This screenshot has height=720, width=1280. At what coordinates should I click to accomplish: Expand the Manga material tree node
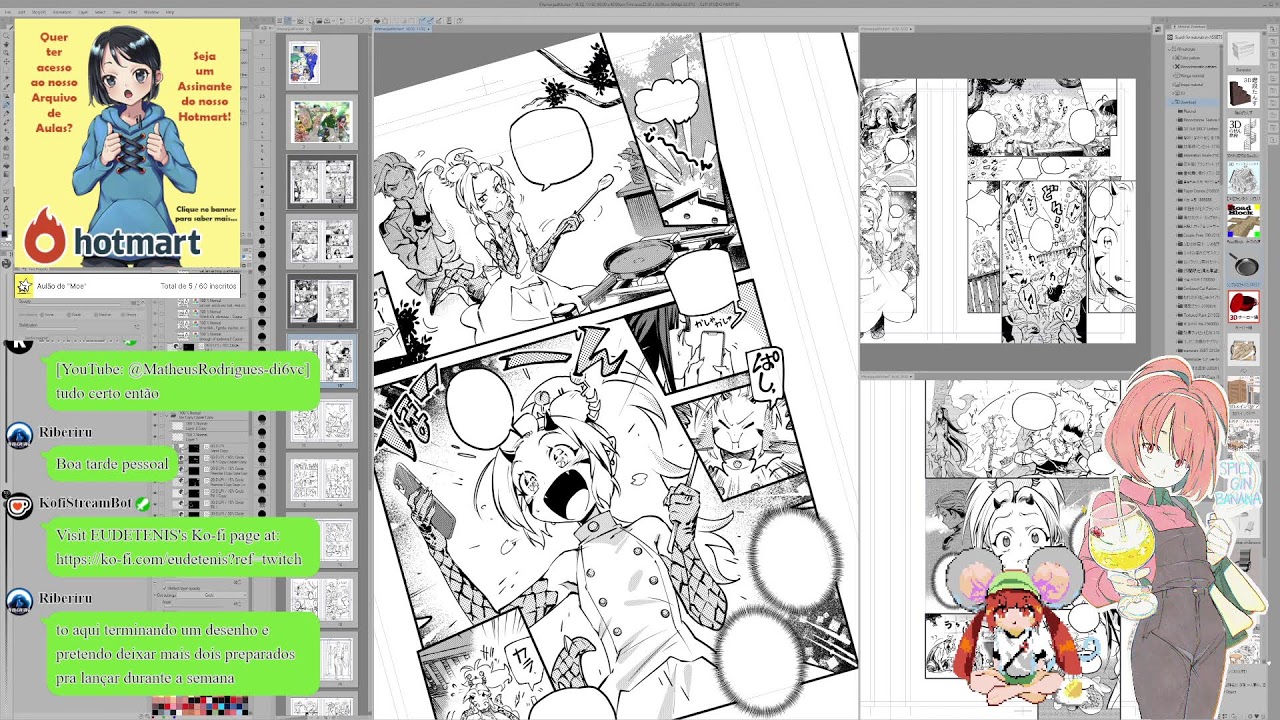[1173, 76]
